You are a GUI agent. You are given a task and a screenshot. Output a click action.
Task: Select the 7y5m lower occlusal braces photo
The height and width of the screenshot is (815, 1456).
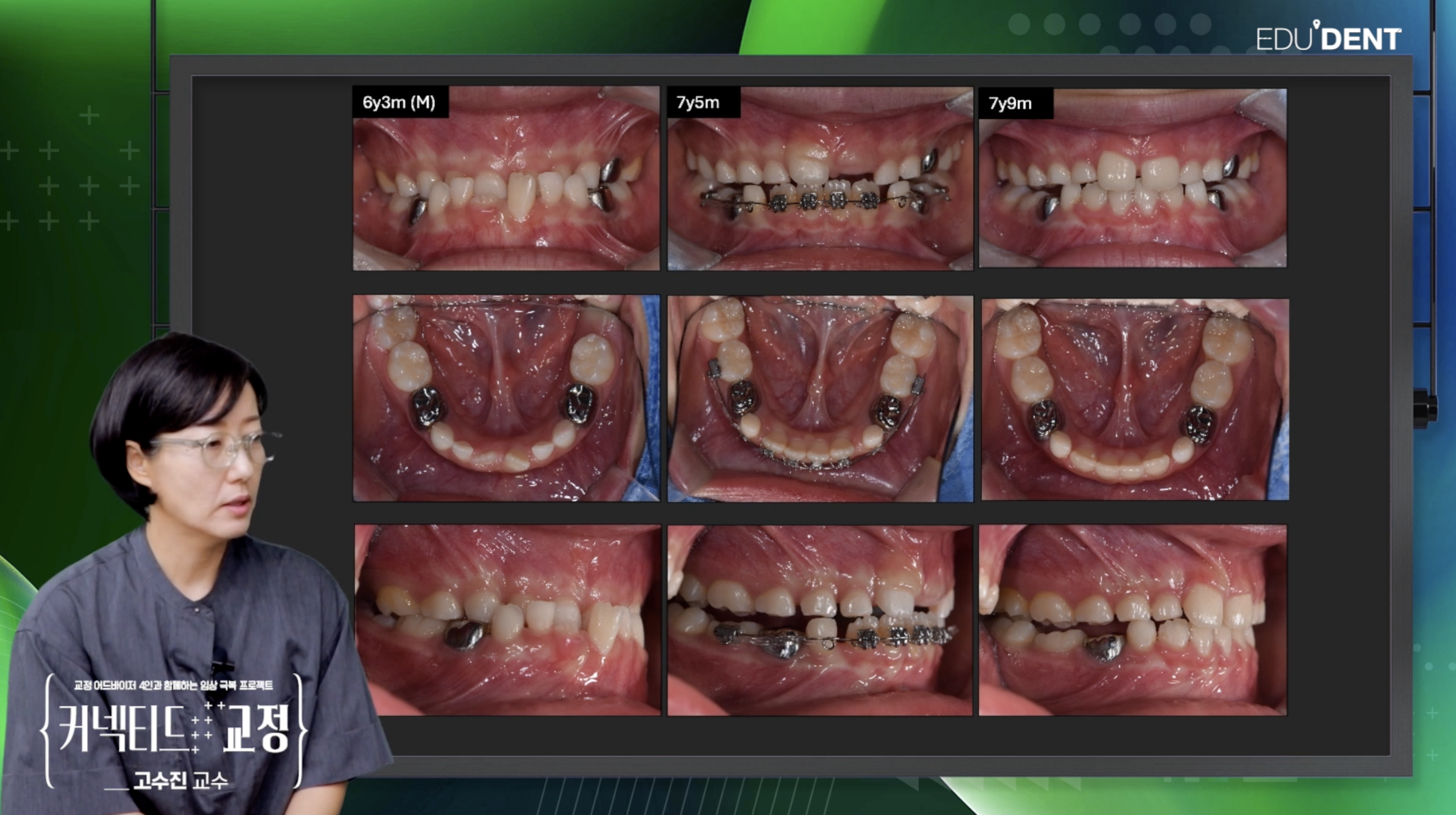coord(820,398)
